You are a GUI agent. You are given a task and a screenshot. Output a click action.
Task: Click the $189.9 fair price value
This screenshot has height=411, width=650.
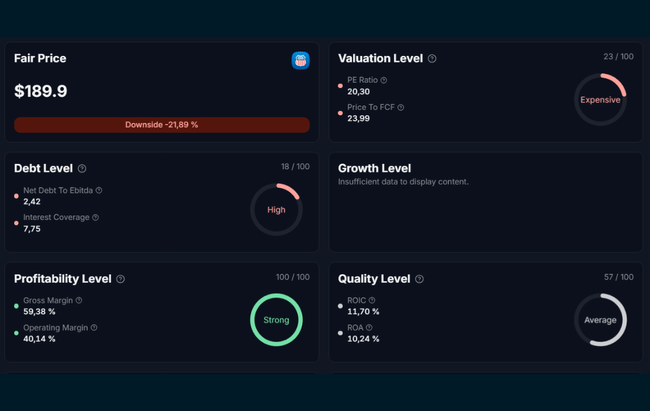pos(41,92)
